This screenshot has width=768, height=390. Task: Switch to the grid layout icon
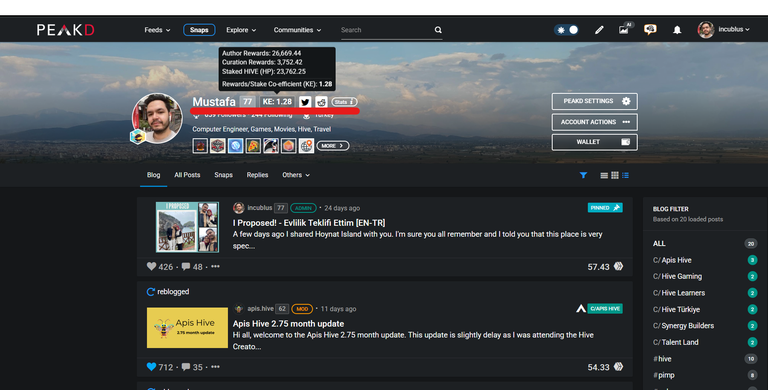click(615, 175)
